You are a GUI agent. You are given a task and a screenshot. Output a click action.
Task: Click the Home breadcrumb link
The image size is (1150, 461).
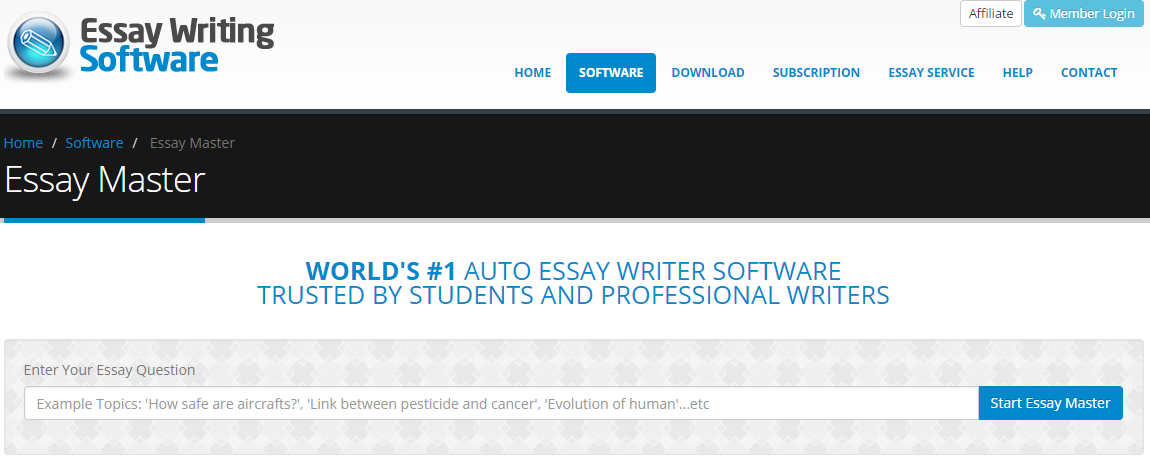[x=23, y=143]
